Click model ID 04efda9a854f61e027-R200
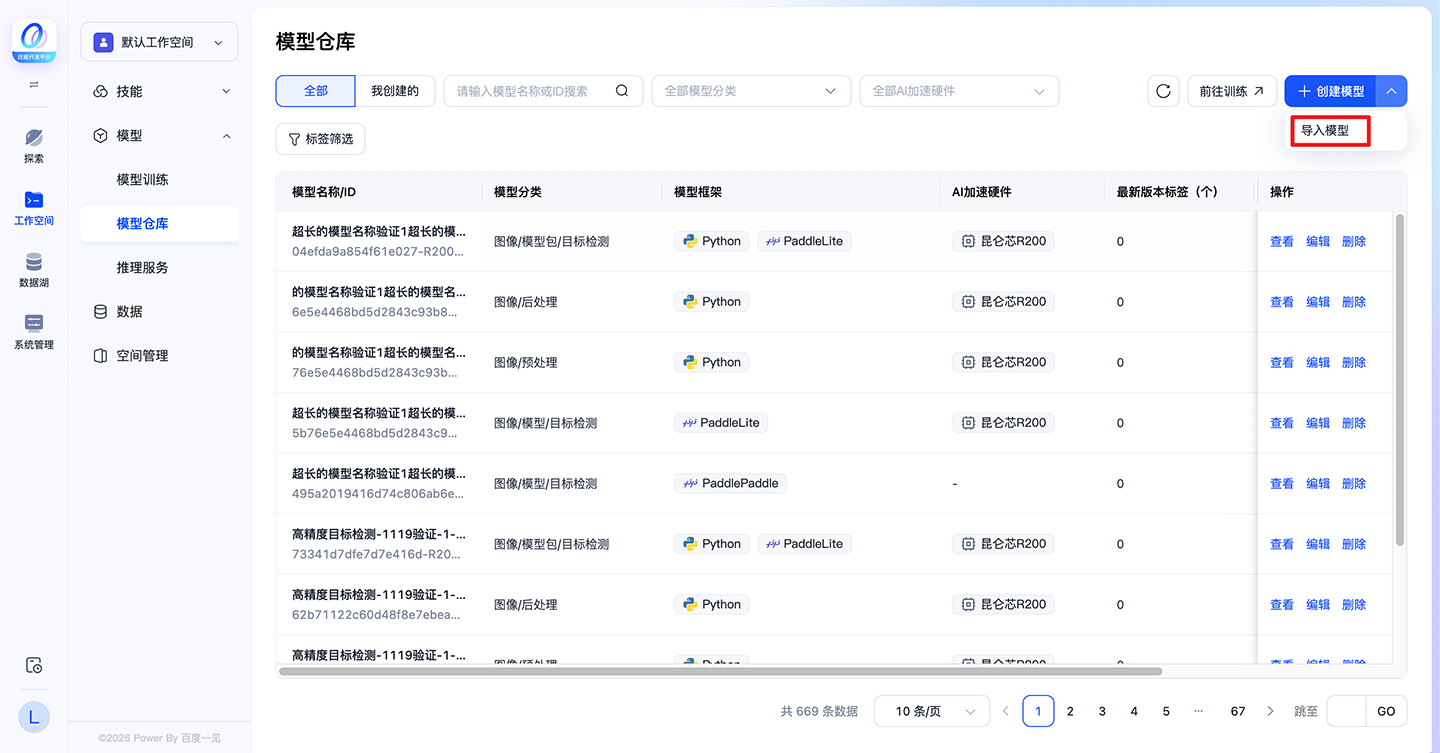 [x=378, y=251]
